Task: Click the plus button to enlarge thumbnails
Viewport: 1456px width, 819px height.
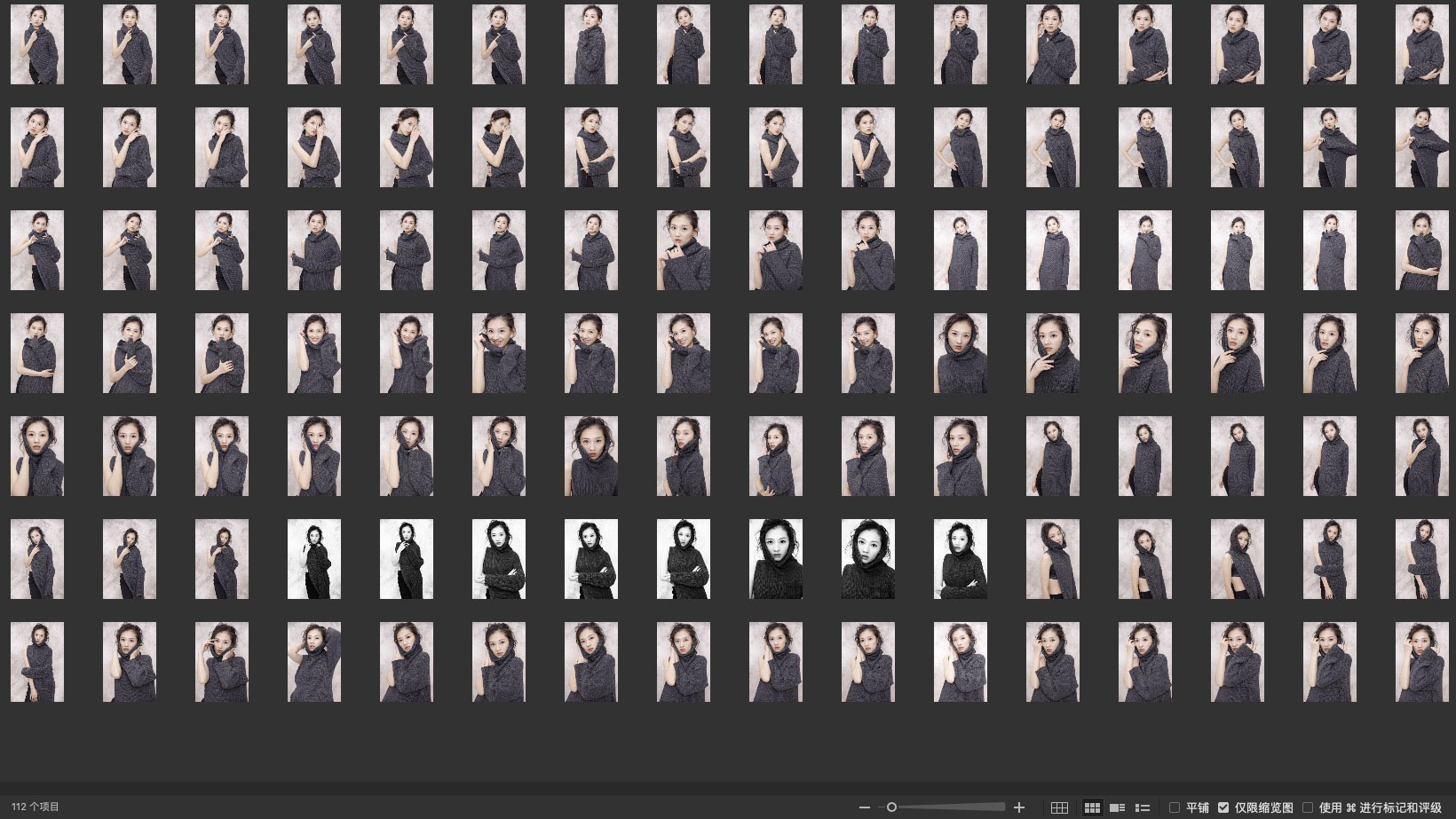Action: (1019, 807)
